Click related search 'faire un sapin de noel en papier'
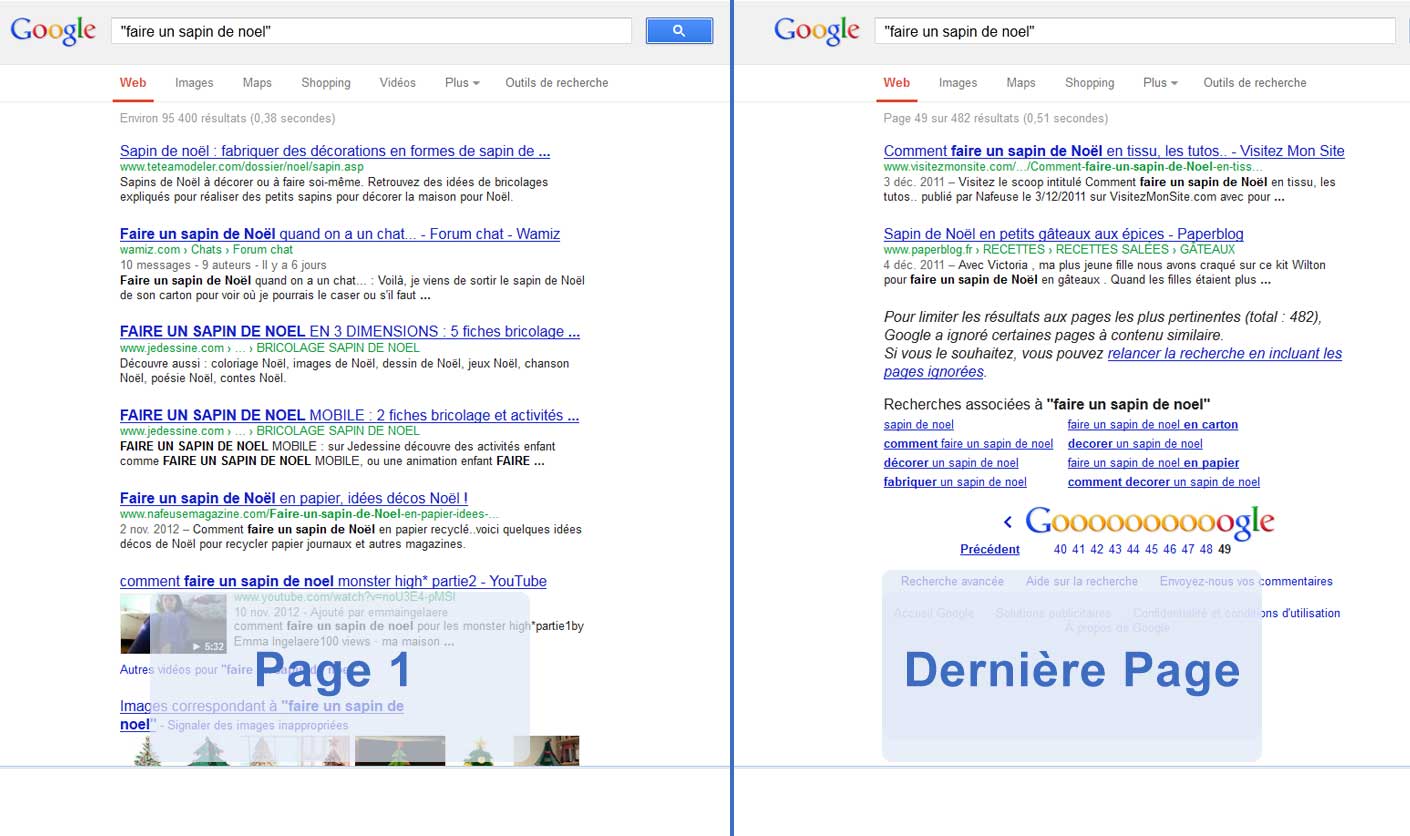The image size is (1410, 836). tap(1153, 463)
